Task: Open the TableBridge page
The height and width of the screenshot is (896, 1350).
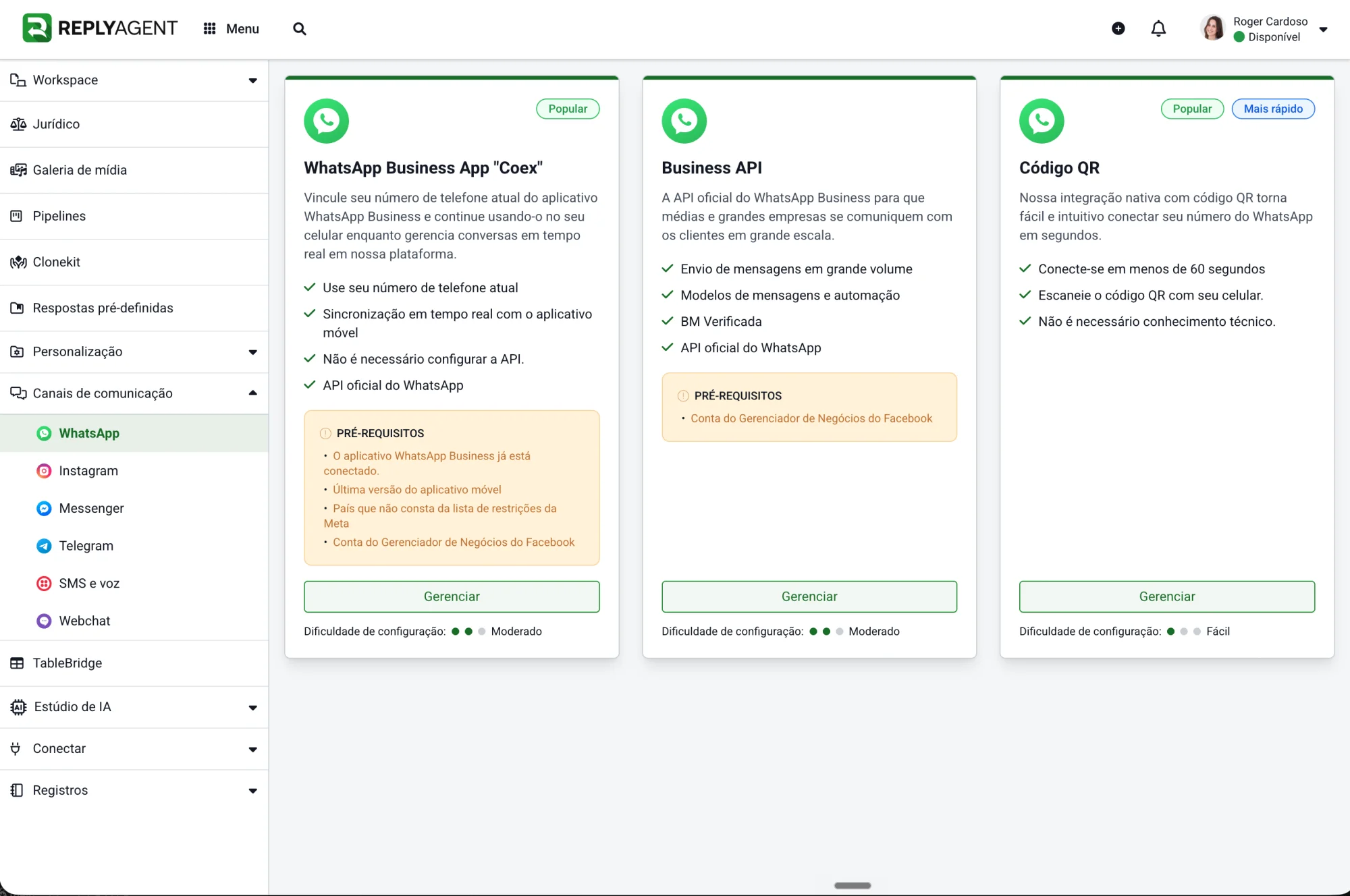Action: 134,663
